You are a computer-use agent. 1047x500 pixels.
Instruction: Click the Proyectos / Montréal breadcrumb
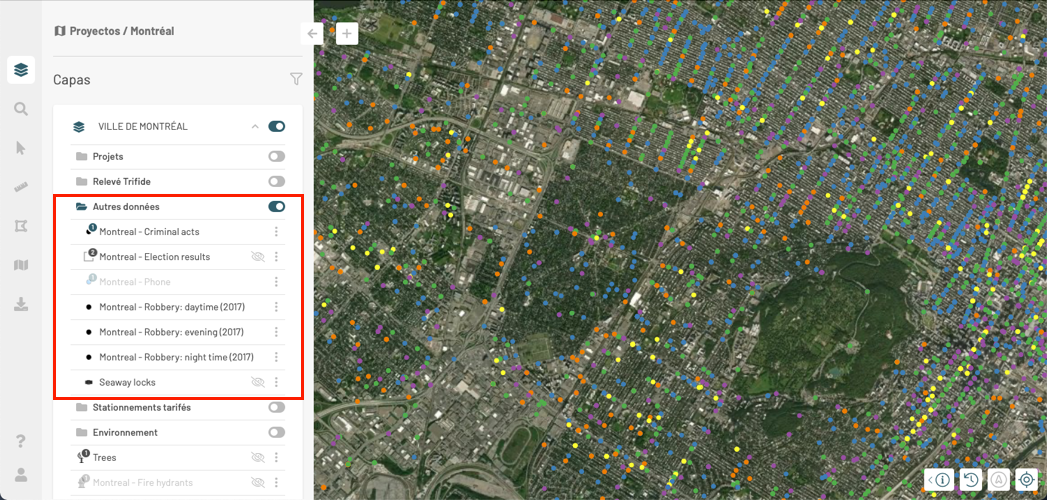(121, 31)
